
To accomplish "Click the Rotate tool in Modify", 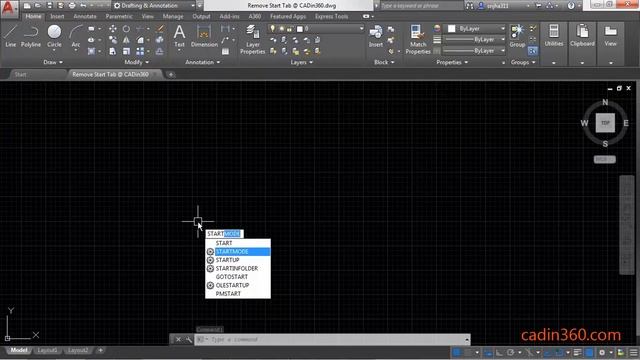I will tap(127, 29).
